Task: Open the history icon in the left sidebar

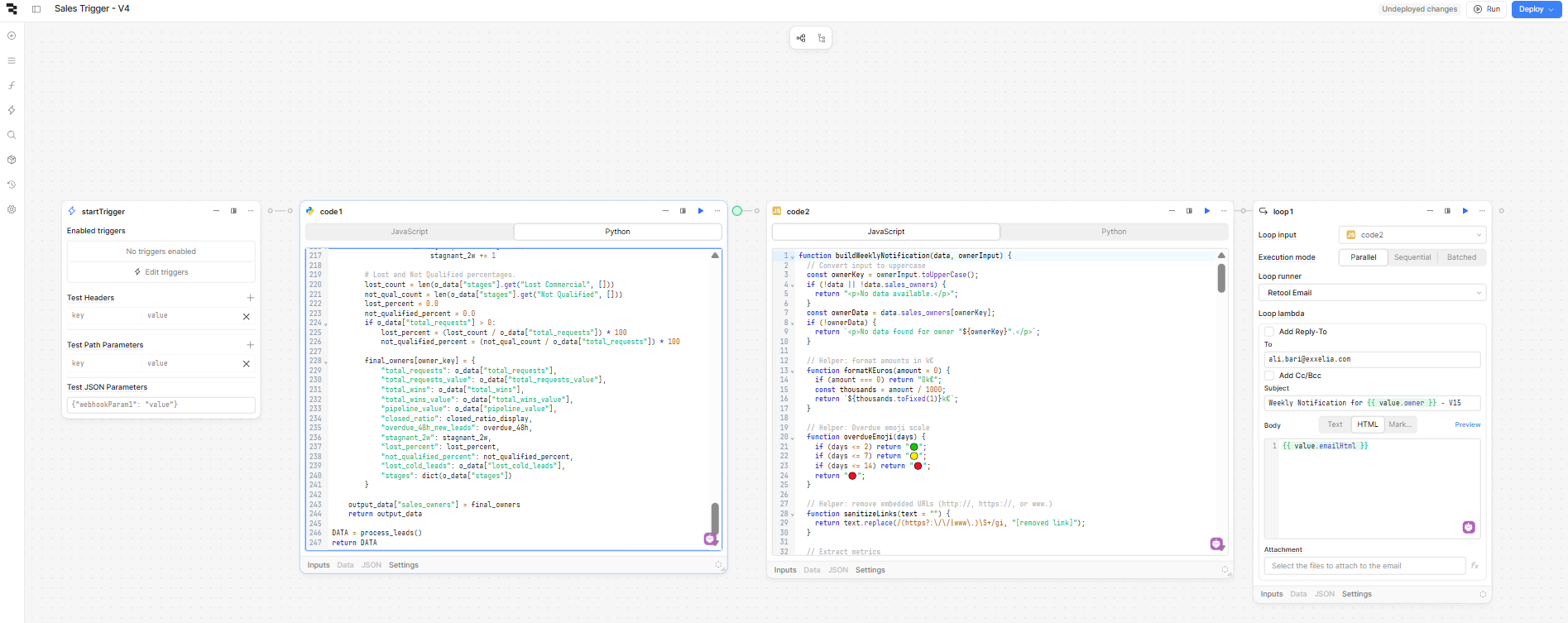Action: [12, 185]
